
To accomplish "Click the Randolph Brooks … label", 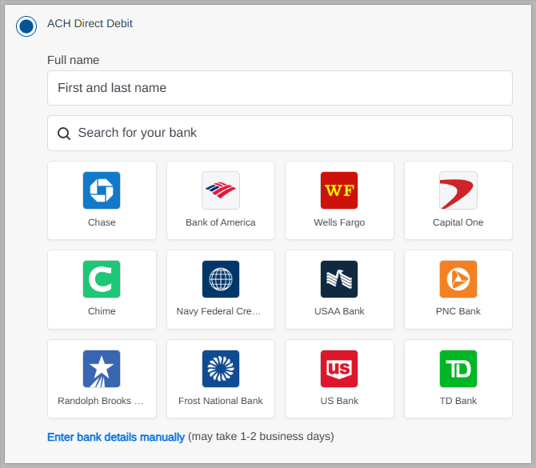I will tap(100, 401).
